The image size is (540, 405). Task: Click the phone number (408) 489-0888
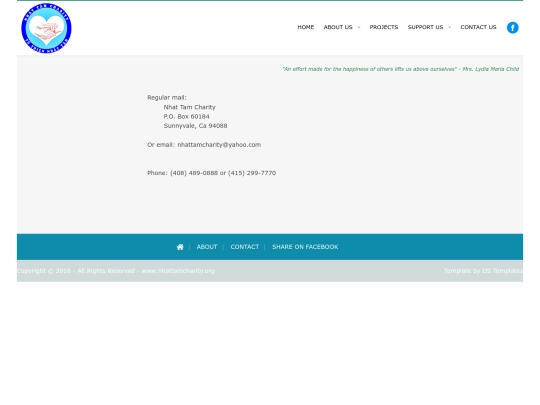[194, 173]
